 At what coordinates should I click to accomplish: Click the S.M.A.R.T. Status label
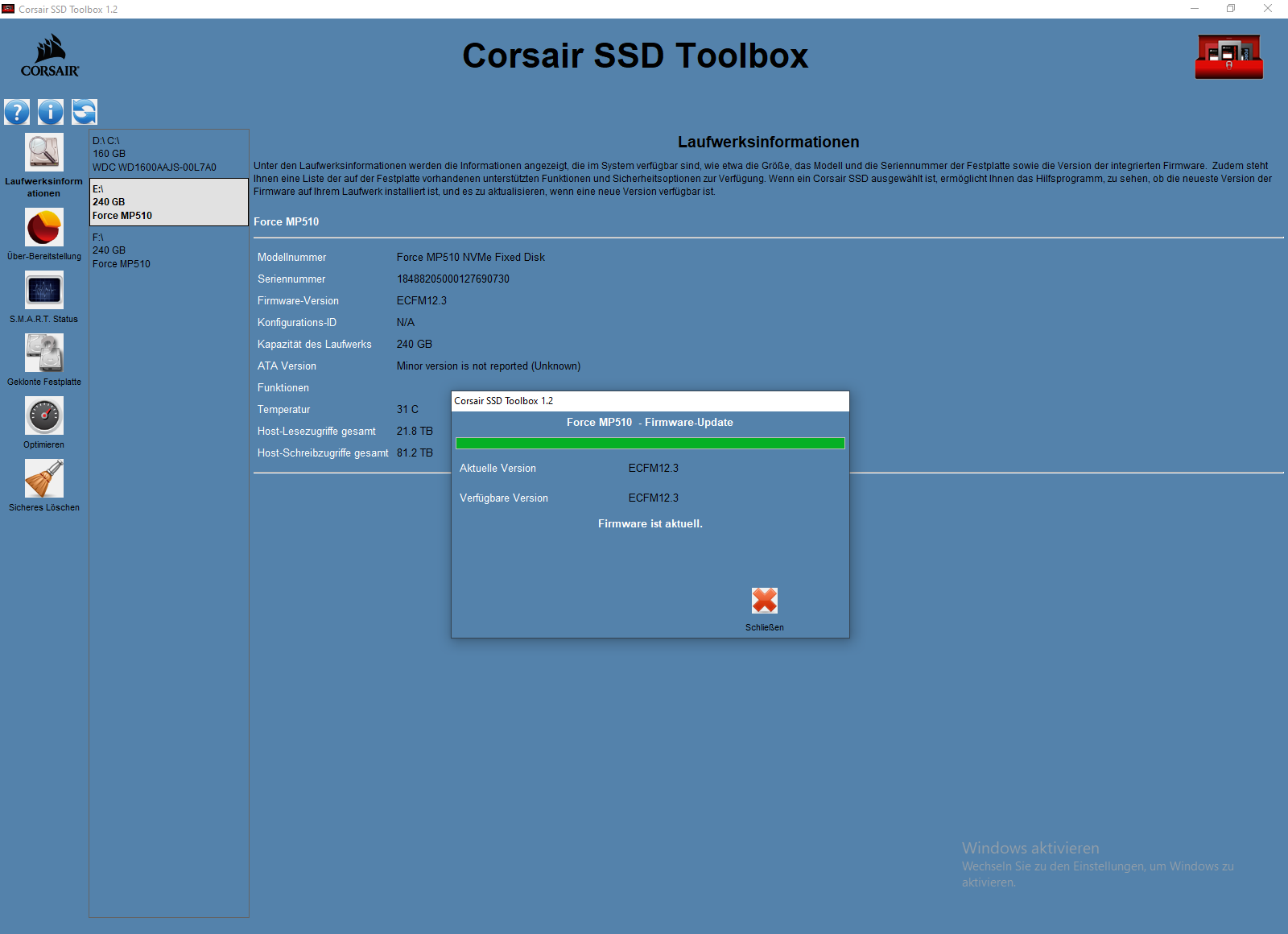coord(44,319)
